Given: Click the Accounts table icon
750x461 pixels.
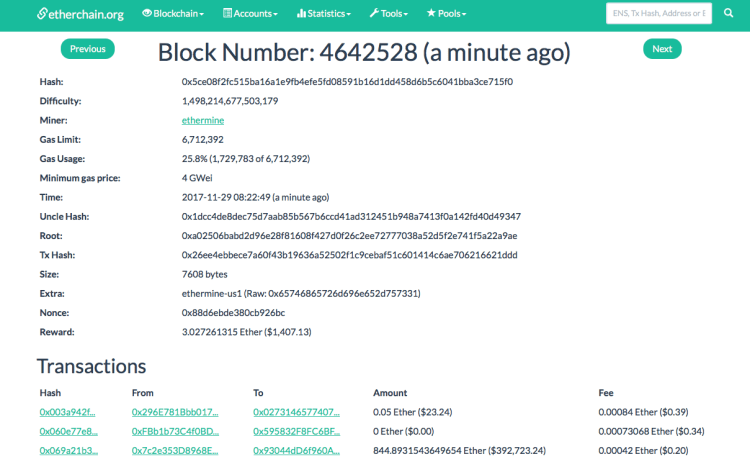Looking at the screenshot, I should 227,13.
